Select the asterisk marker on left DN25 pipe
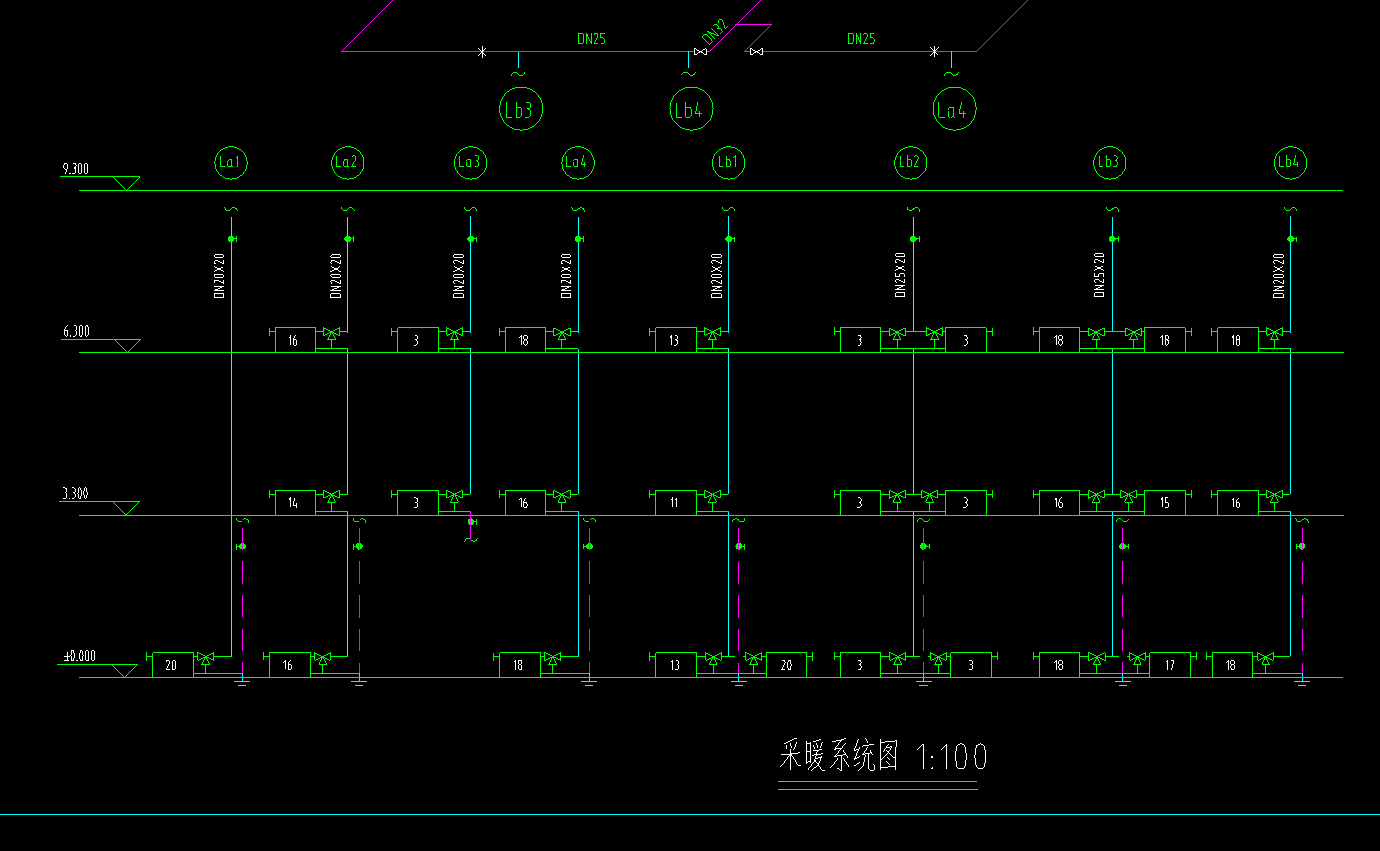Image resolution: width=1380 pixels, height=851 pixels. click(x=483, y=51)
